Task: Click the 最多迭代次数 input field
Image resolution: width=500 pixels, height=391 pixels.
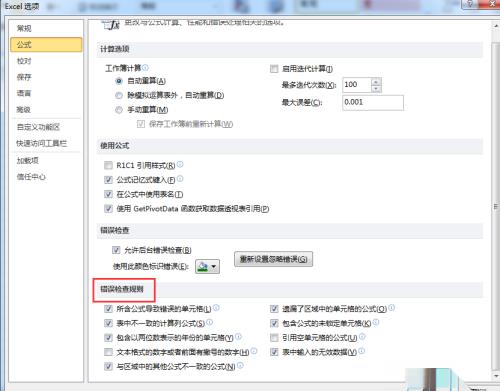Action: click(357, 85)
